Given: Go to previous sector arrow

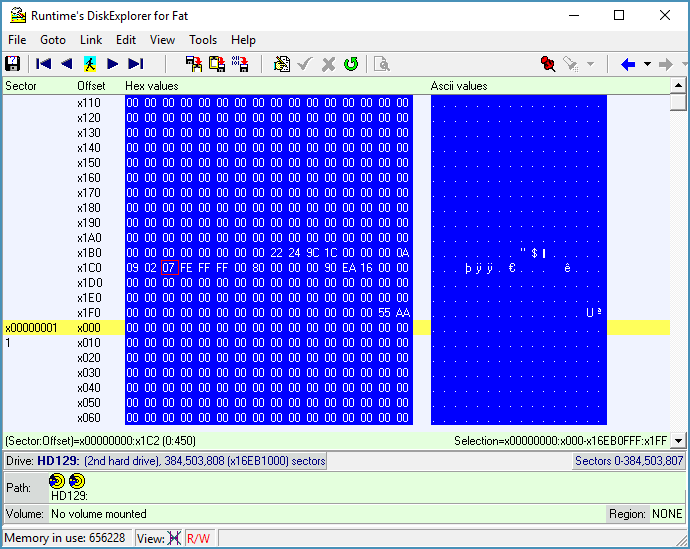Looking at the screenshot, I should pos(67,64).
